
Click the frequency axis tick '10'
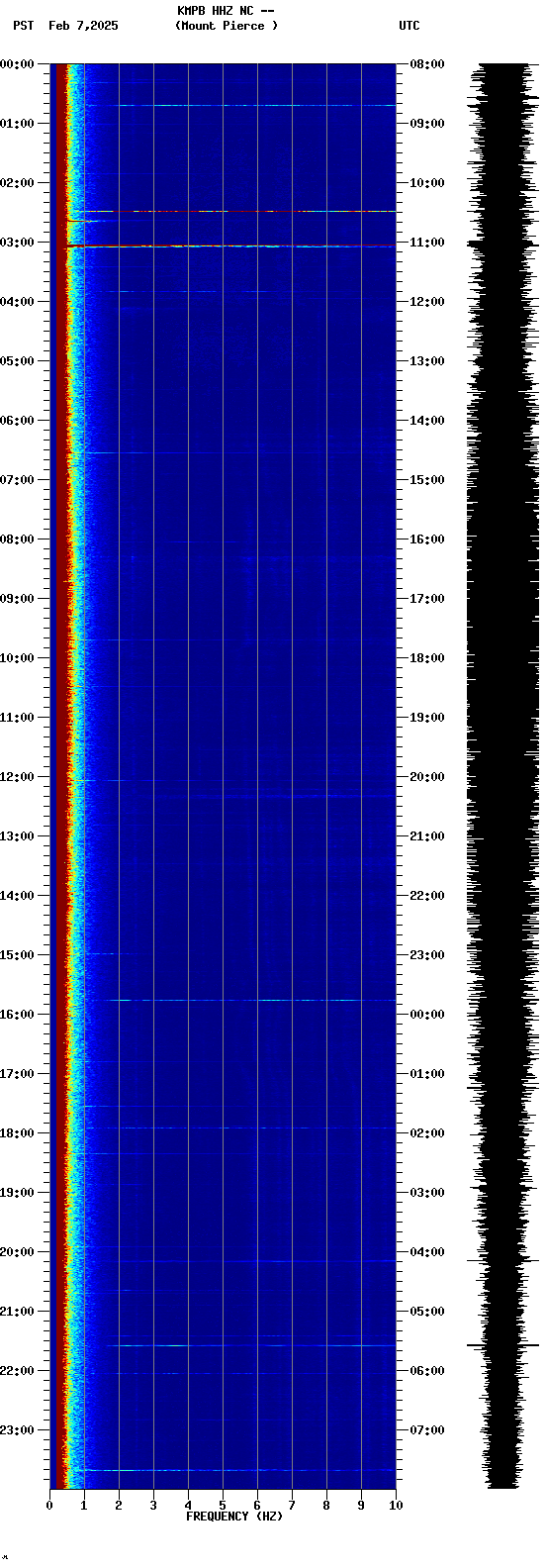click(x=396, y=1506)
